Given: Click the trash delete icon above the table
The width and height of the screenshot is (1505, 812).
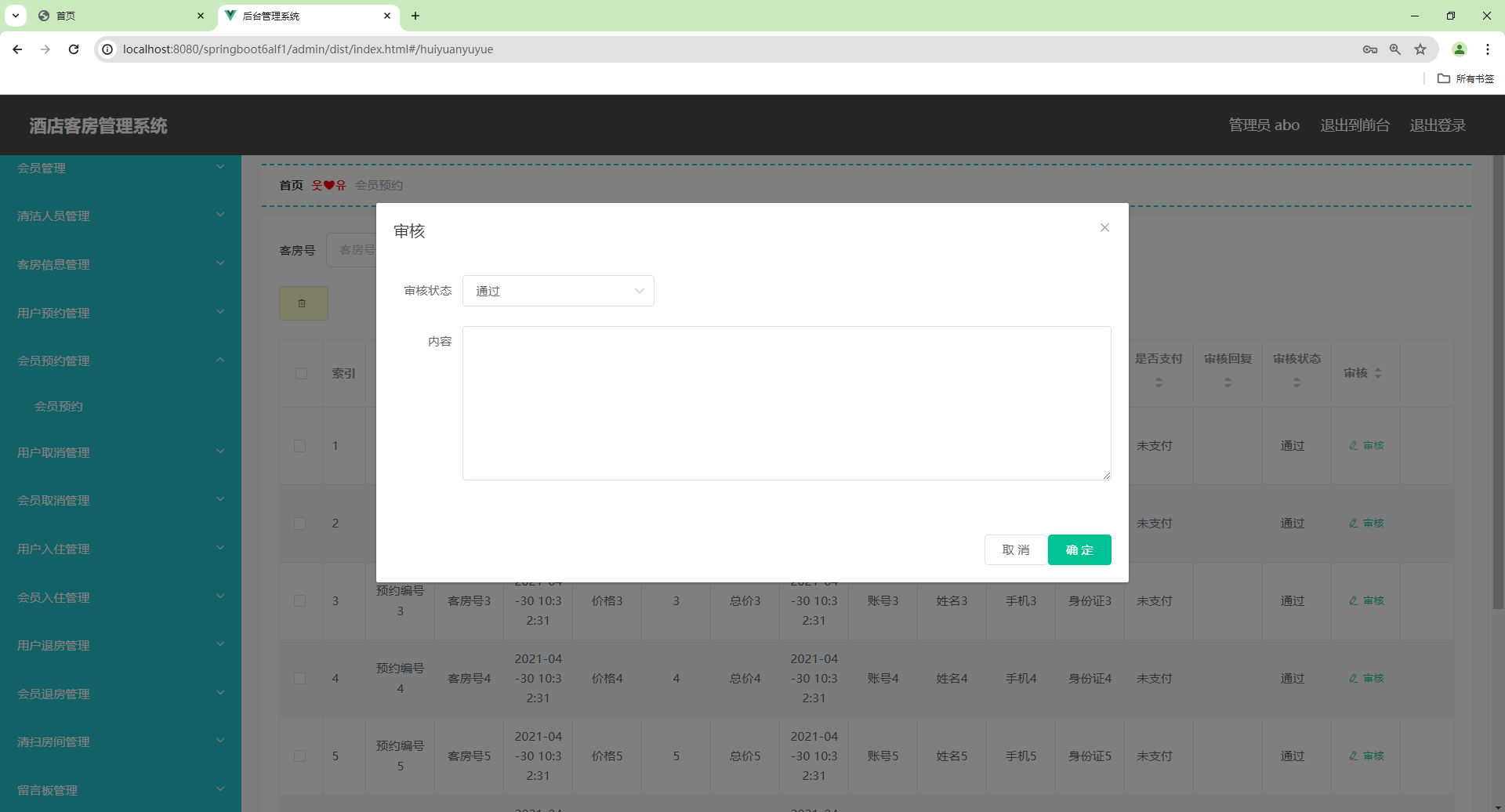Looking at the screenshot, I should pos(303,303).
